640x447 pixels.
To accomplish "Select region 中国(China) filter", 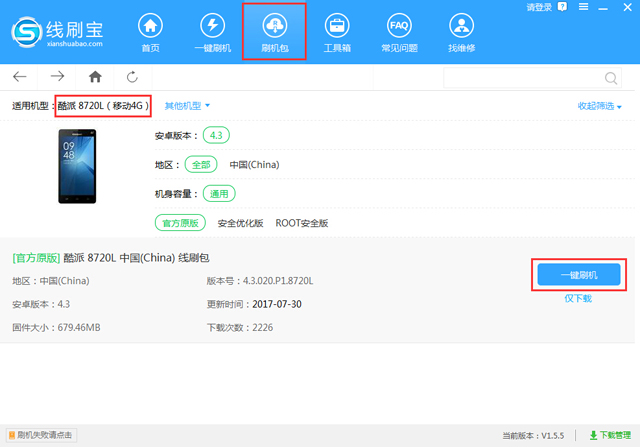I will [254, 165].
